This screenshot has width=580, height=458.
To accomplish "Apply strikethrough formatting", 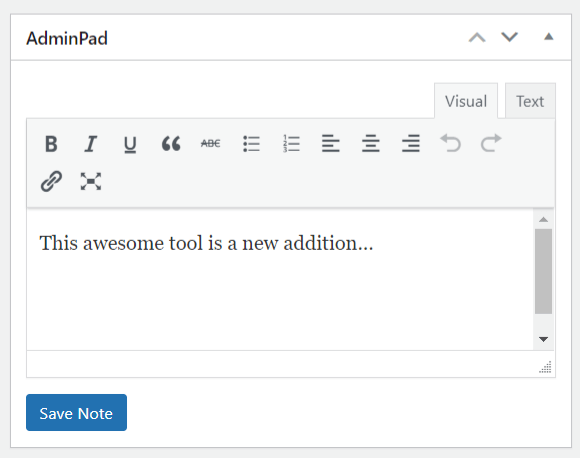I will tap(210, 144).
